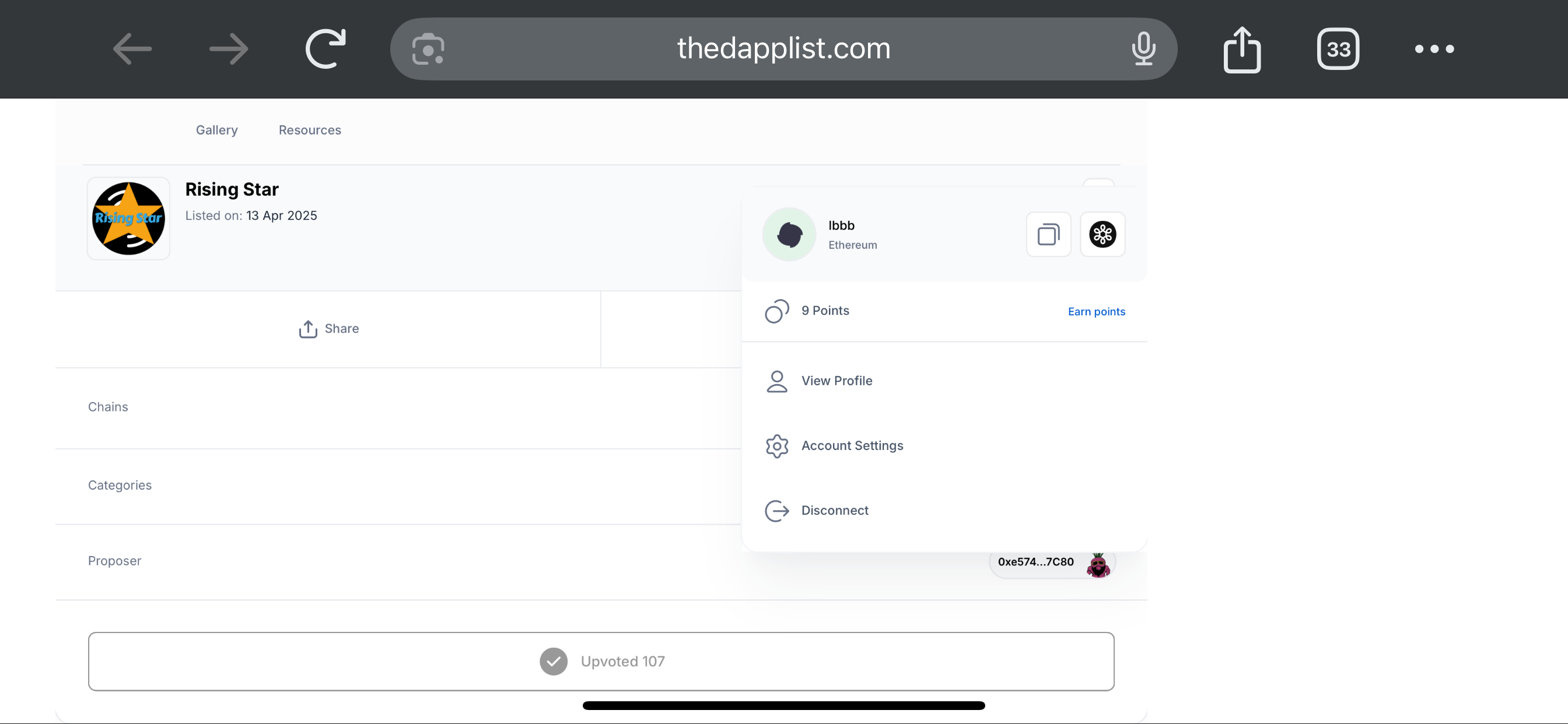This screenshot has height=724, width=1568.
Task: Switch to the Gallery tab
Action: (216, 130)
